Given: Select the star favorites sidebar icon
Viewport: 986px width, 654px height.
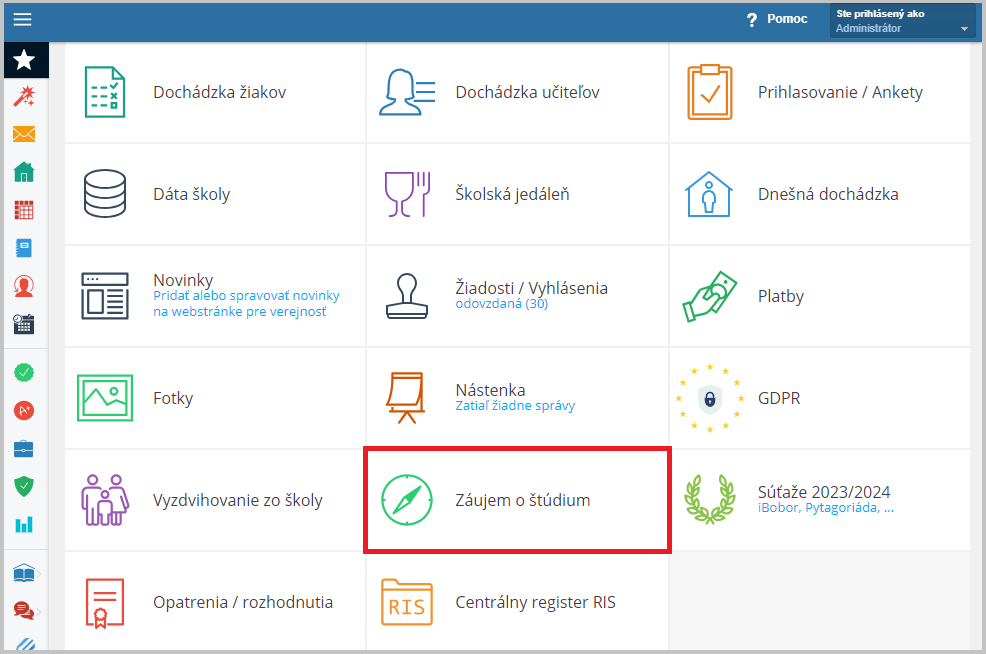Looking at the screenshot, I should pyautogui.click(x=25, y=60).
